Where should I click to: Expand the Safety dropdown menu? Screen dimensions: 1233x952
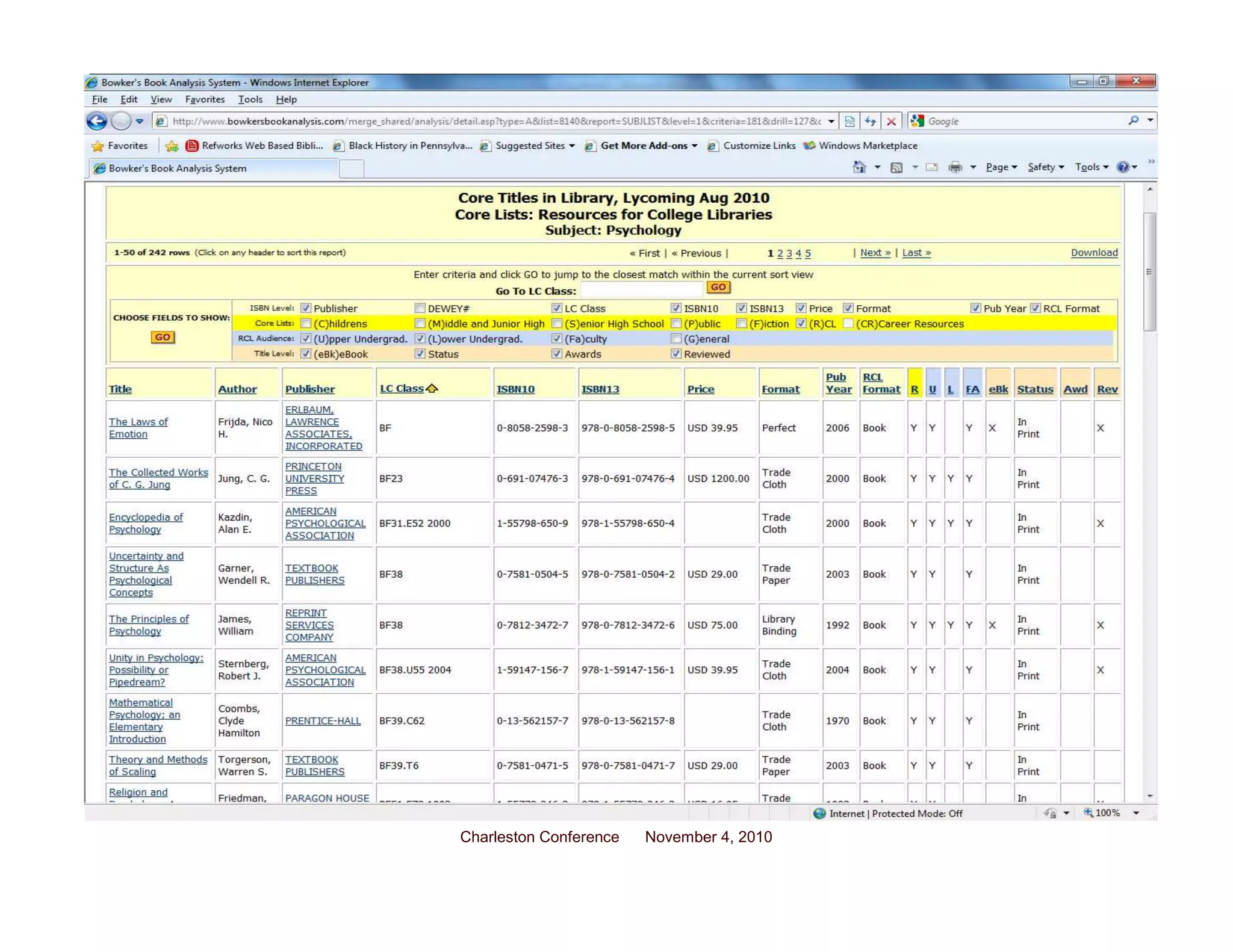pyautogui.click(x=1046, y=167)
